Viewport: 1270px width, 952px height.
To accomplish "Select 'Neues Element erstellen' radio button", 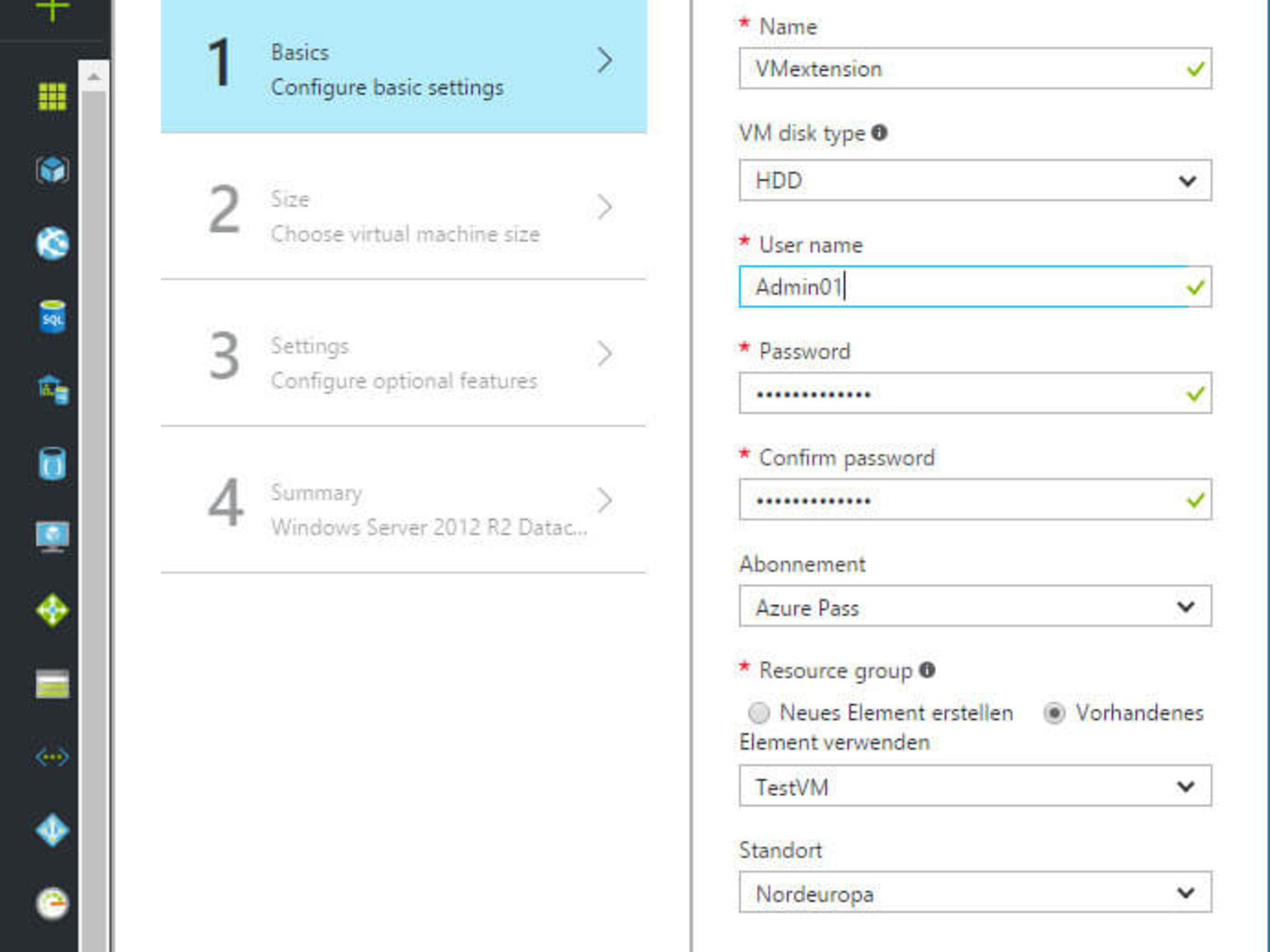I will [x=759, y=713].
